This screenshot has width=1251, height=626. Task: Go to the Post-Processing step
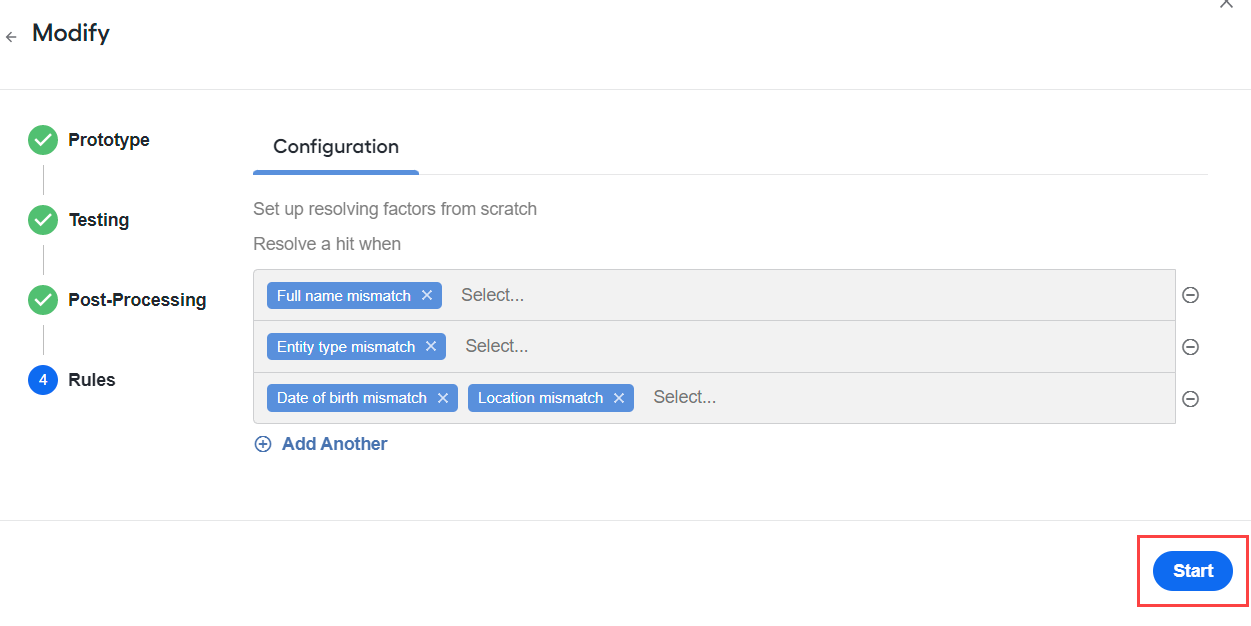tap(137, 300)
